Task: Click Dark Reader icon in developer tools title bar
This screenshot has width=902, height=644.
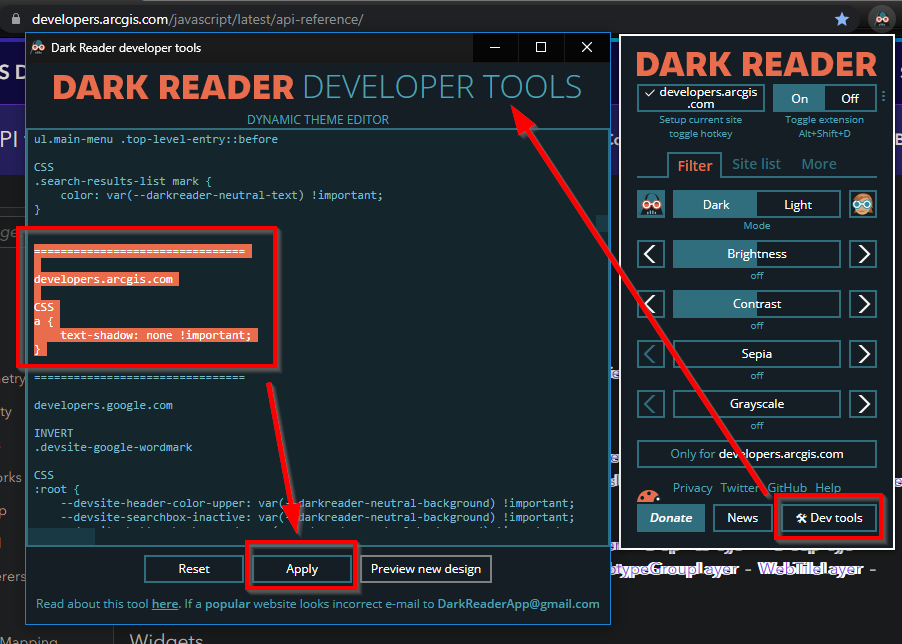Action: point(38,47)
